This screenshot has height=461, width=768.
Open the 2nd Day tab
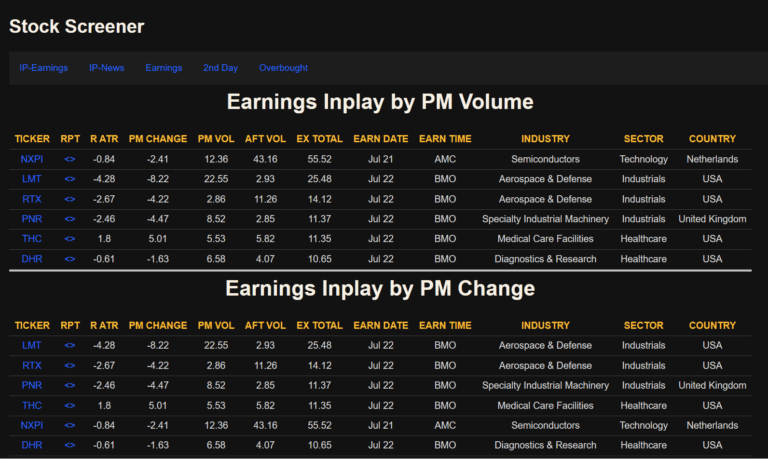click(x=220, y=68)
